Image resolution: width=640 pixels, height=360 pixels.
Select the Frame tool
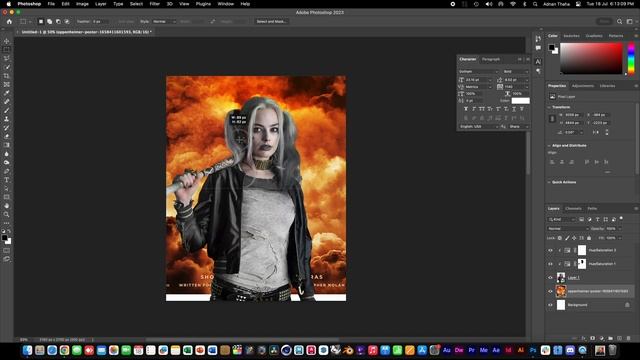(7, 84)
